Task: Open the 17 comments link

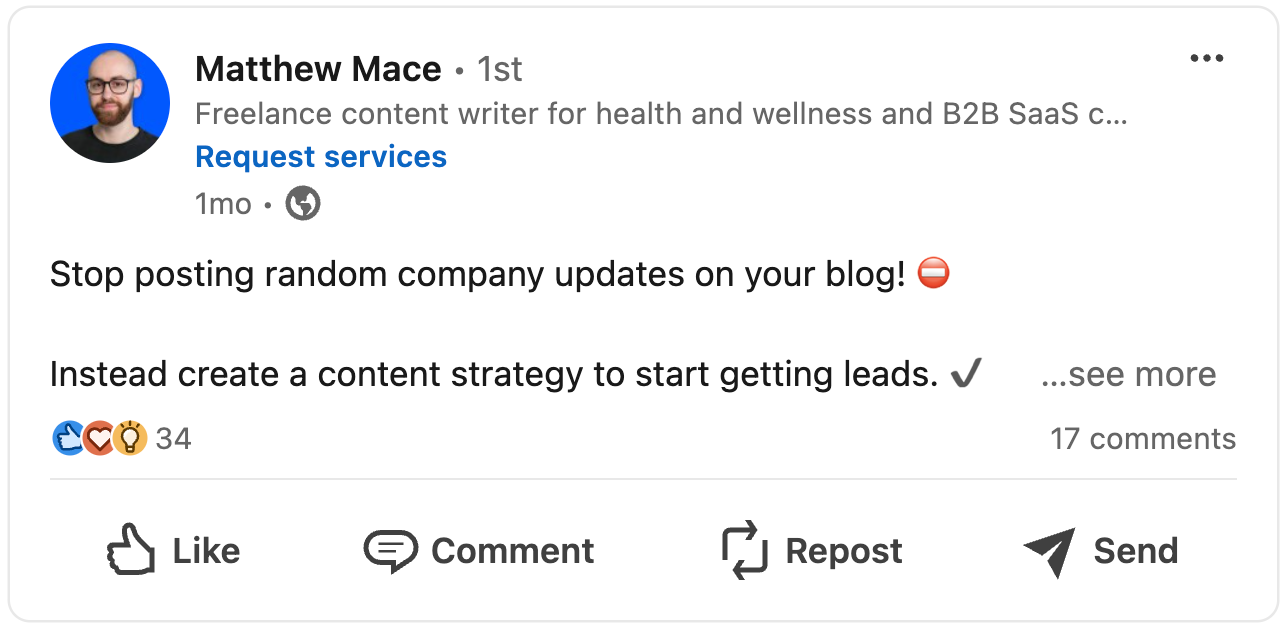Action: tap(1142, 438)
